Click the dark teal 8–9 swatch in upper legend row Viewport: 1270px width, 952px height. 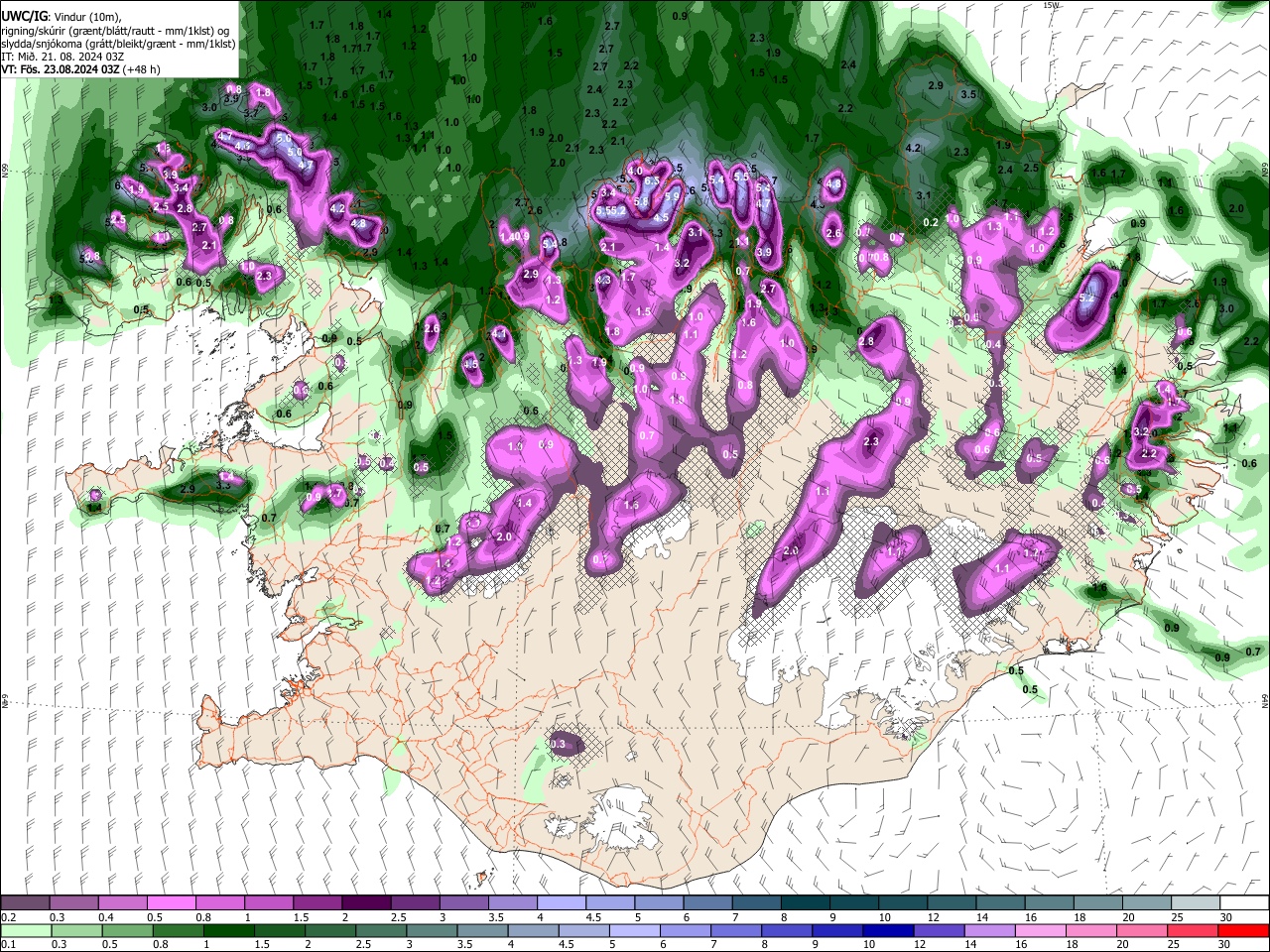805,903
